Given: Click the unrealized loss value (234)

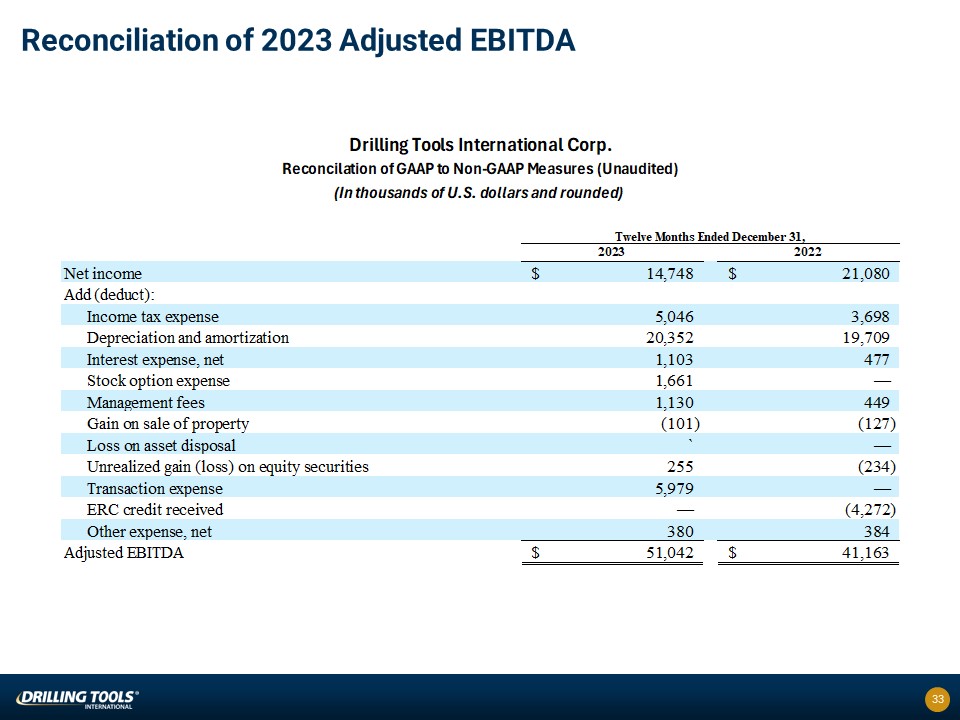Looking at the screenshot, I should pyautogui.click(x=877, y=467).
